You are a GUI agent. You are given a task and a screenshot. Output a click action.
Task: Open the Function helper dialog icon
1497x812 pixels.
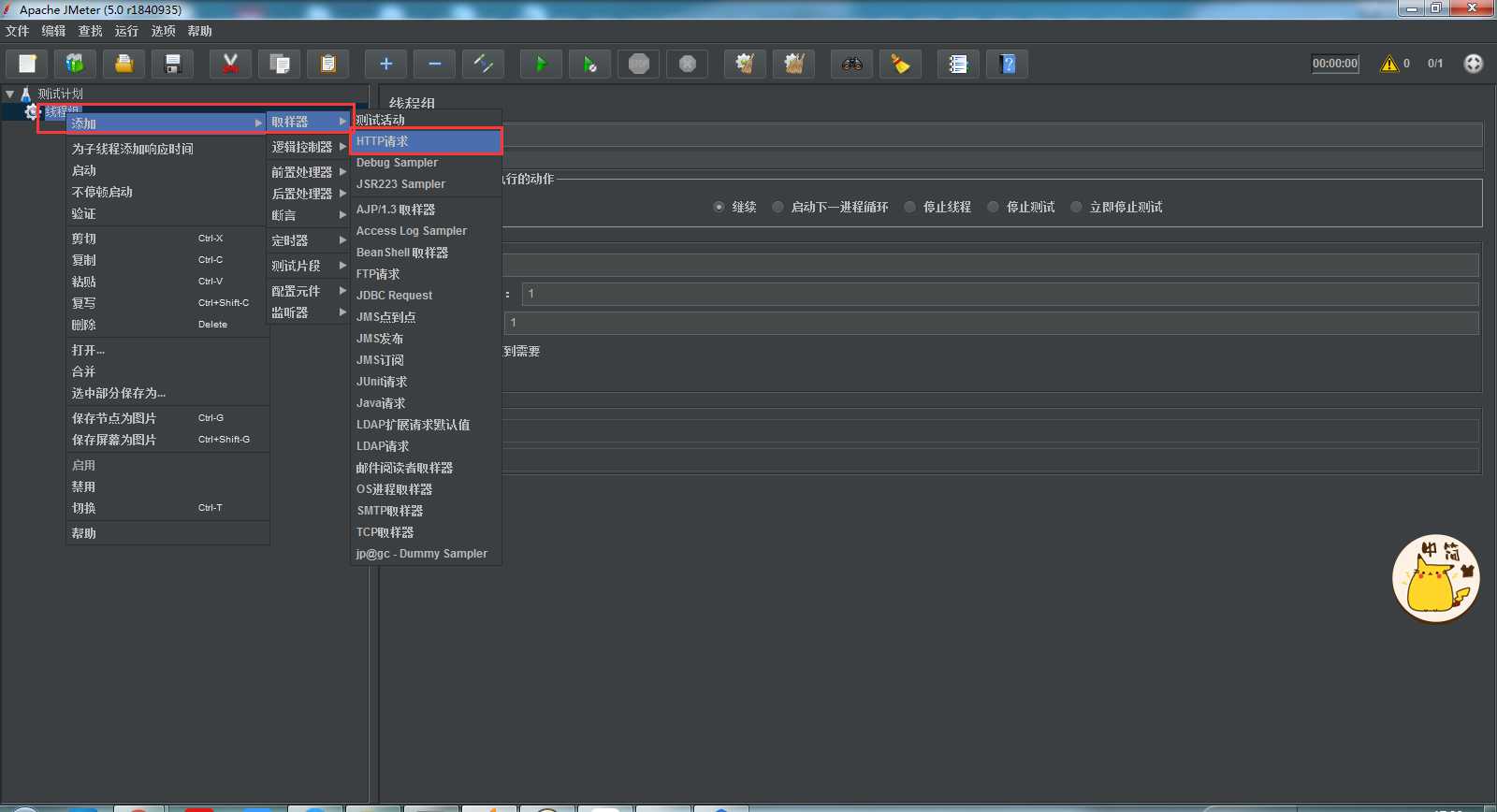tap(958, 64)
